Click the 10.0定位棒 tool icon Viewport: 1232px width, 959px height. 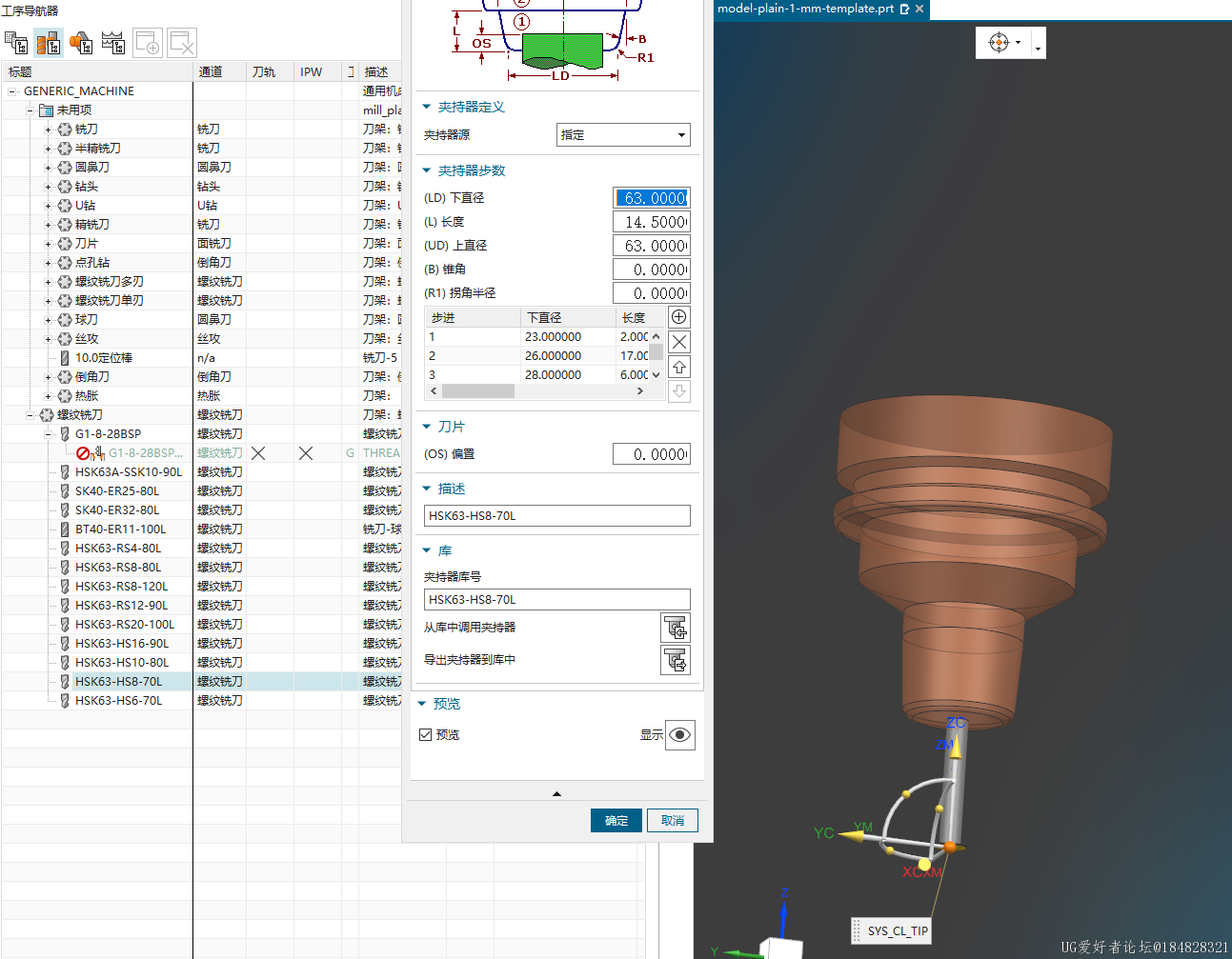(x=65, y=358)
